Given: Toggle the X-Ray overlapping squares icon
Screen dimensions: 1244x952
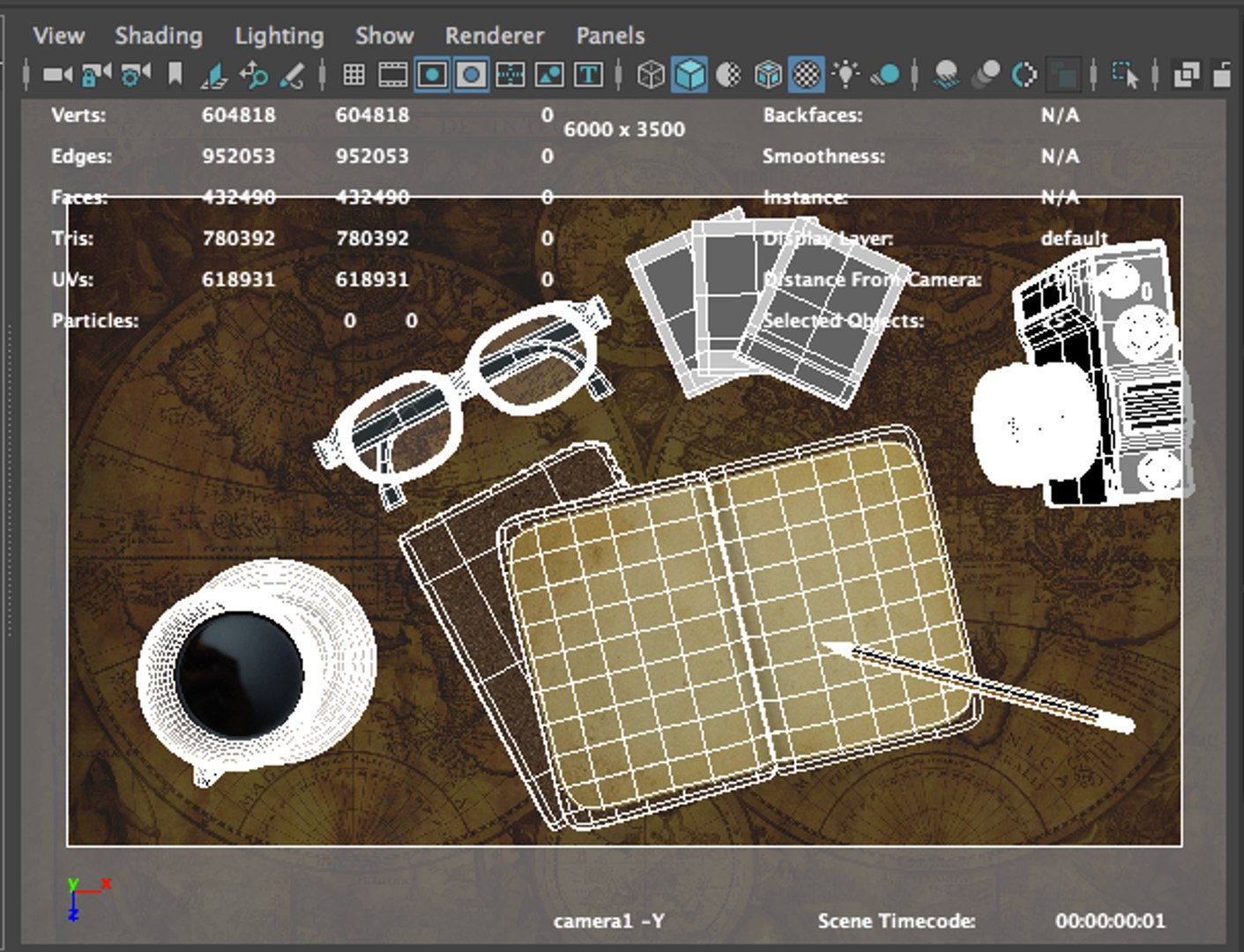Looking at the screenshot, I should (x=1187, y=75).
